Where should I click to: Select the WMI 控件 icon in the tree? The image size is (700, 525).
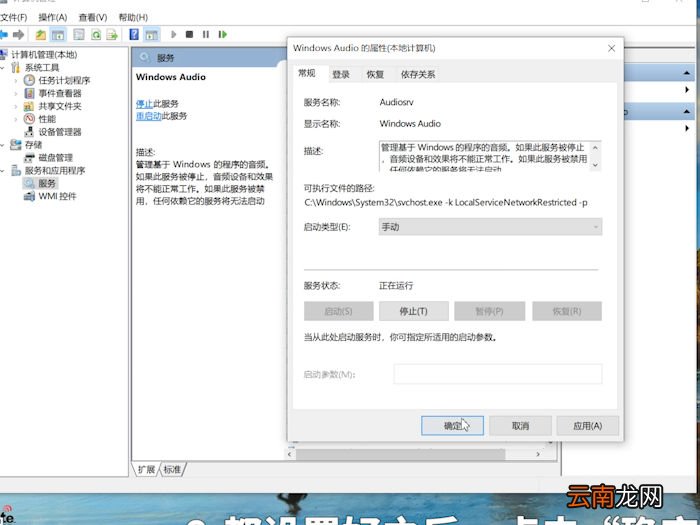(29, 196)
